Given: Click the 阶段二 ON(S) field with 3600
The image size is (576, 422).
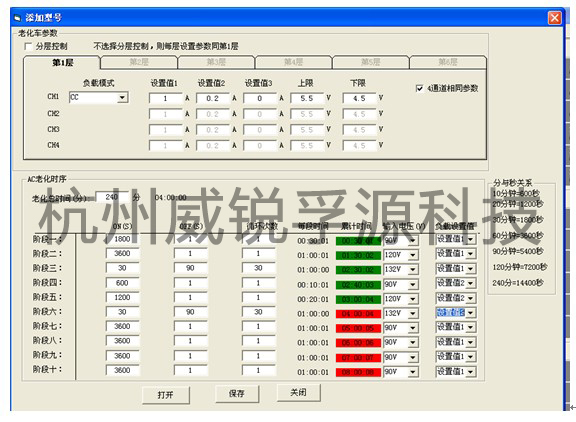Looking at the screenshot, I should pos(122,253).
